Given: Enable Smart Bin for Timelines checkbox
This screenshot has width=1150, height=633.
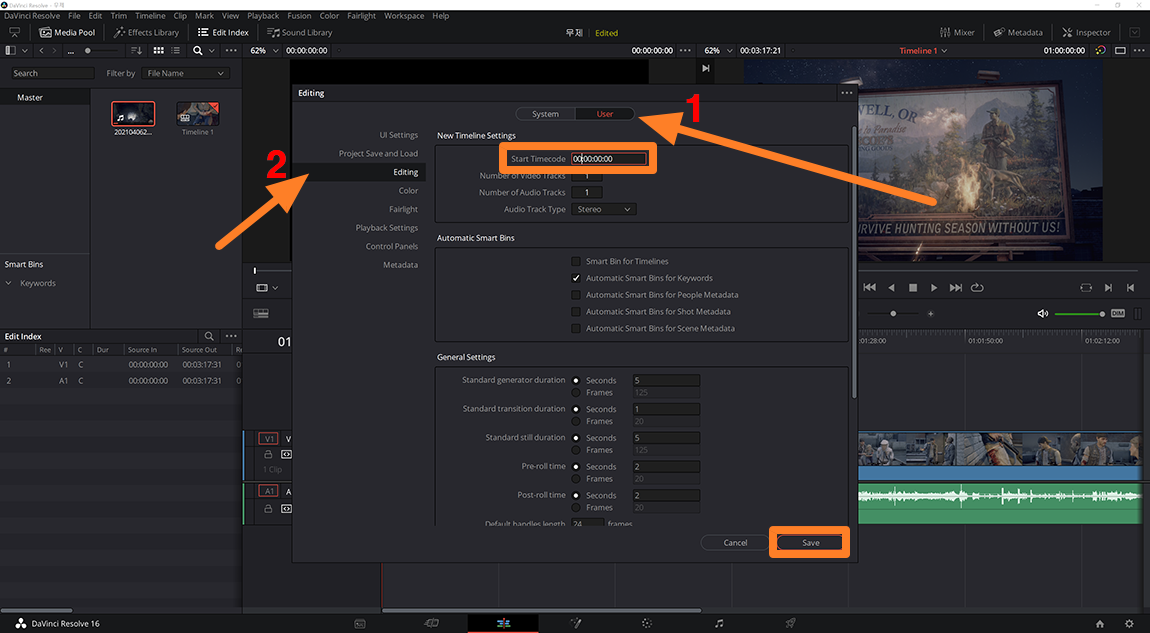Looking at the screenshot, I should point(576,261).
